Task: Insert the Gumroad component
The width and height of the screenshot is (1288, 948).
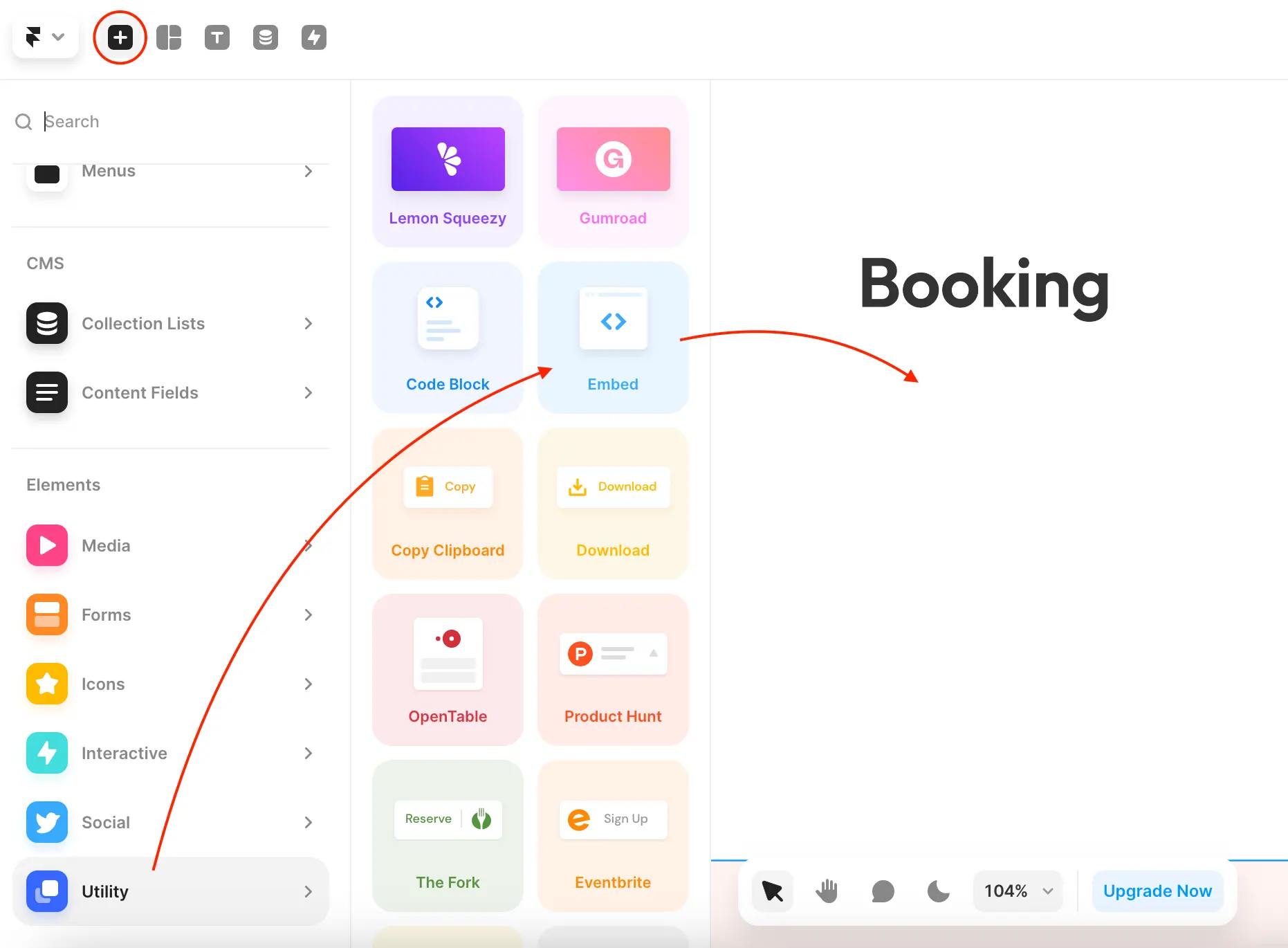Action: (613, 172)
